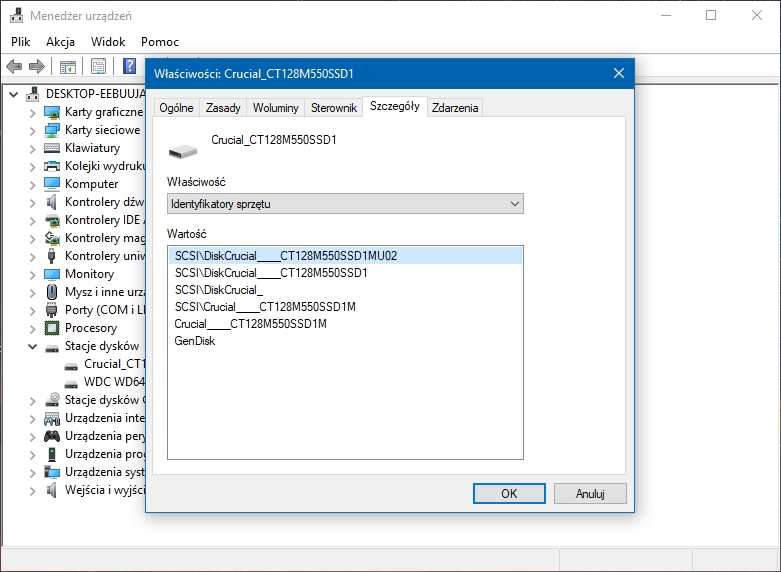781x572 pixels.
Task: Click the Komputer monitor icon
Action: pyautogui.click(x=52, y=184)
